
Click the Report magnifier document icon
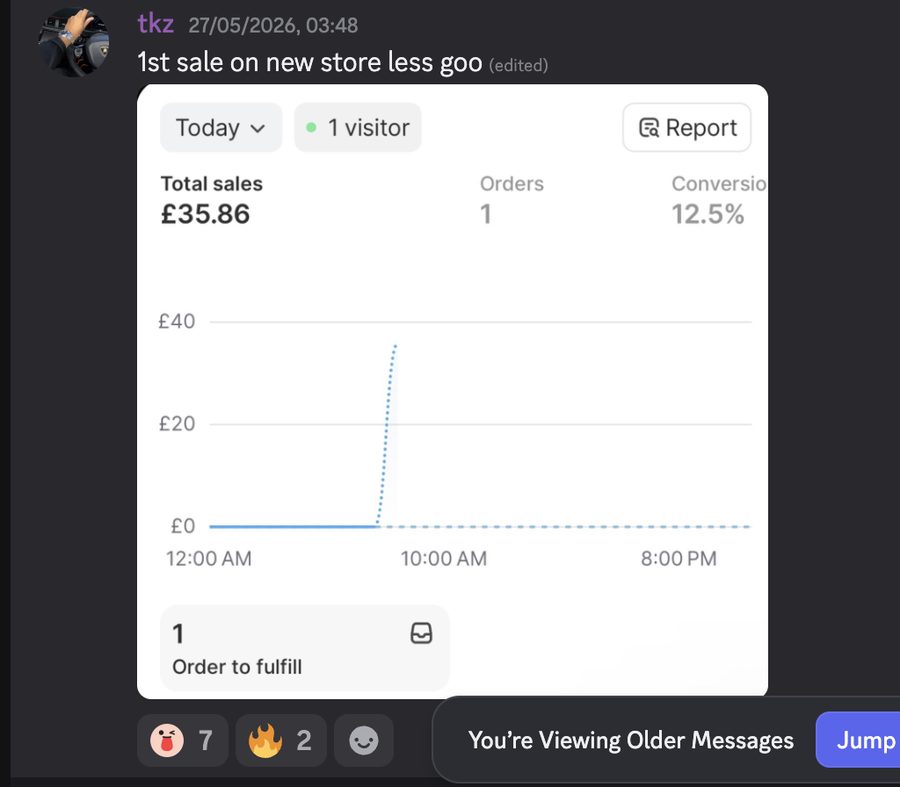point(649,128)
